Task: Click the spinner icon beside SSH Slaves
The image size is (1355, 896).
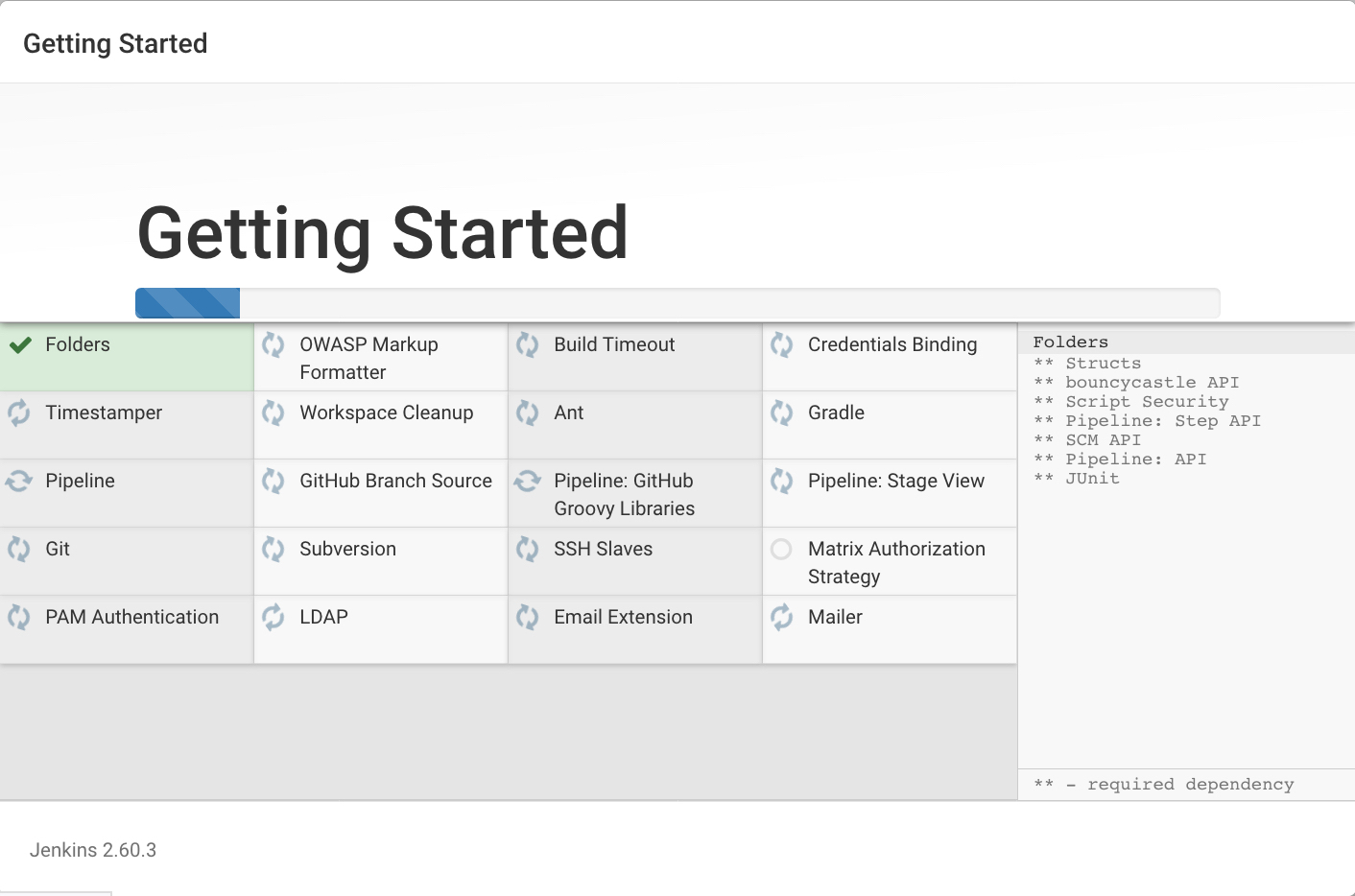Action: (528, 550)
